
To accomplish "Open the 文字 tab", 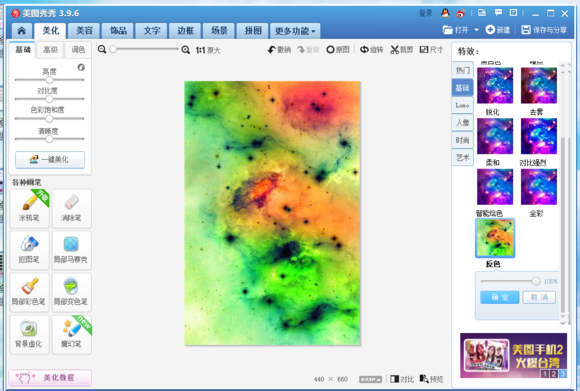I will (x=152, y=31).
